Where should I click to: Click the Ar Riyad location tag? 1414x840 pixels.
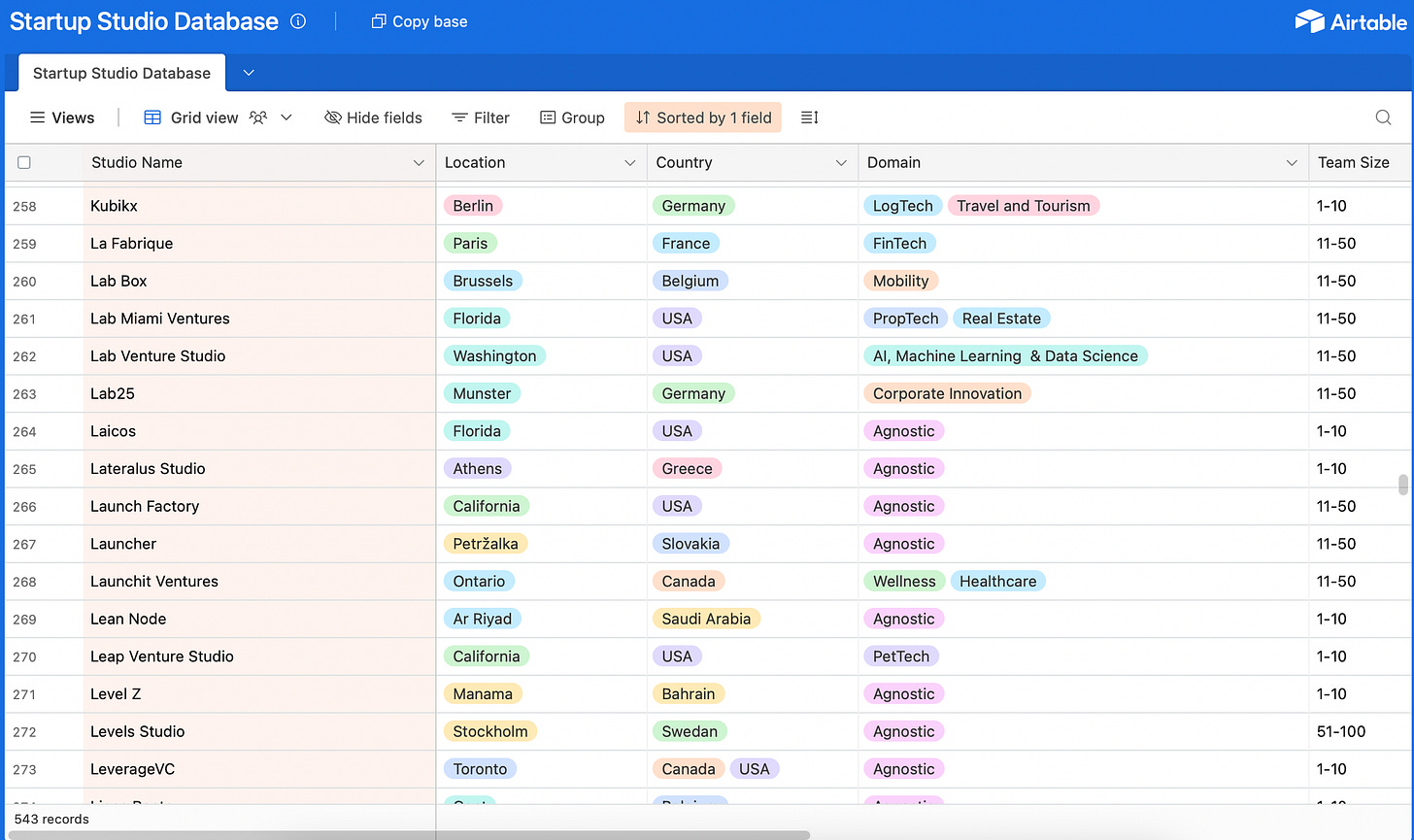[x=483, y=619]
